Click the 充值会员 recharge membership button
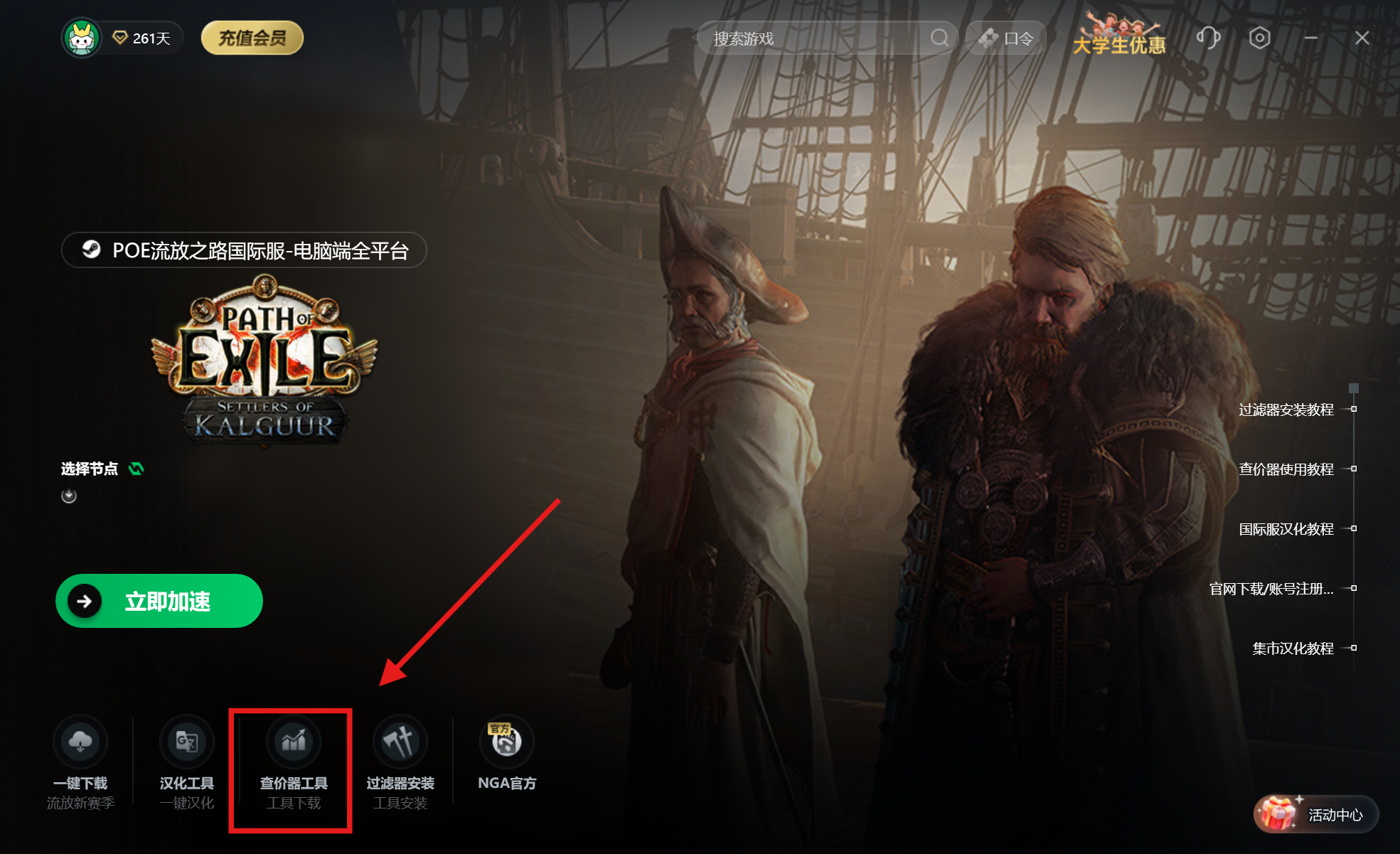The width and height of the screenshot is (1400, 854). click(x=252, y=38)
